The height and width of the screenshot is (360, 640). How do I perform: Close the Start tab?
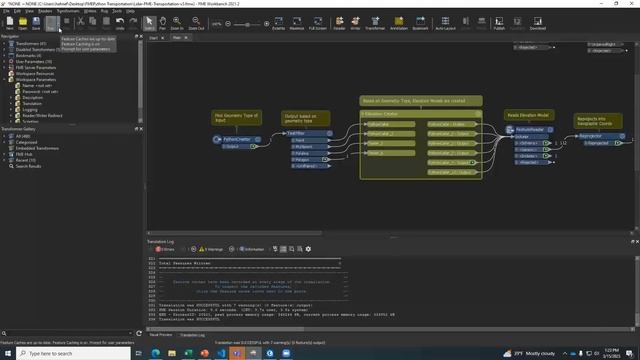point(162,38)
